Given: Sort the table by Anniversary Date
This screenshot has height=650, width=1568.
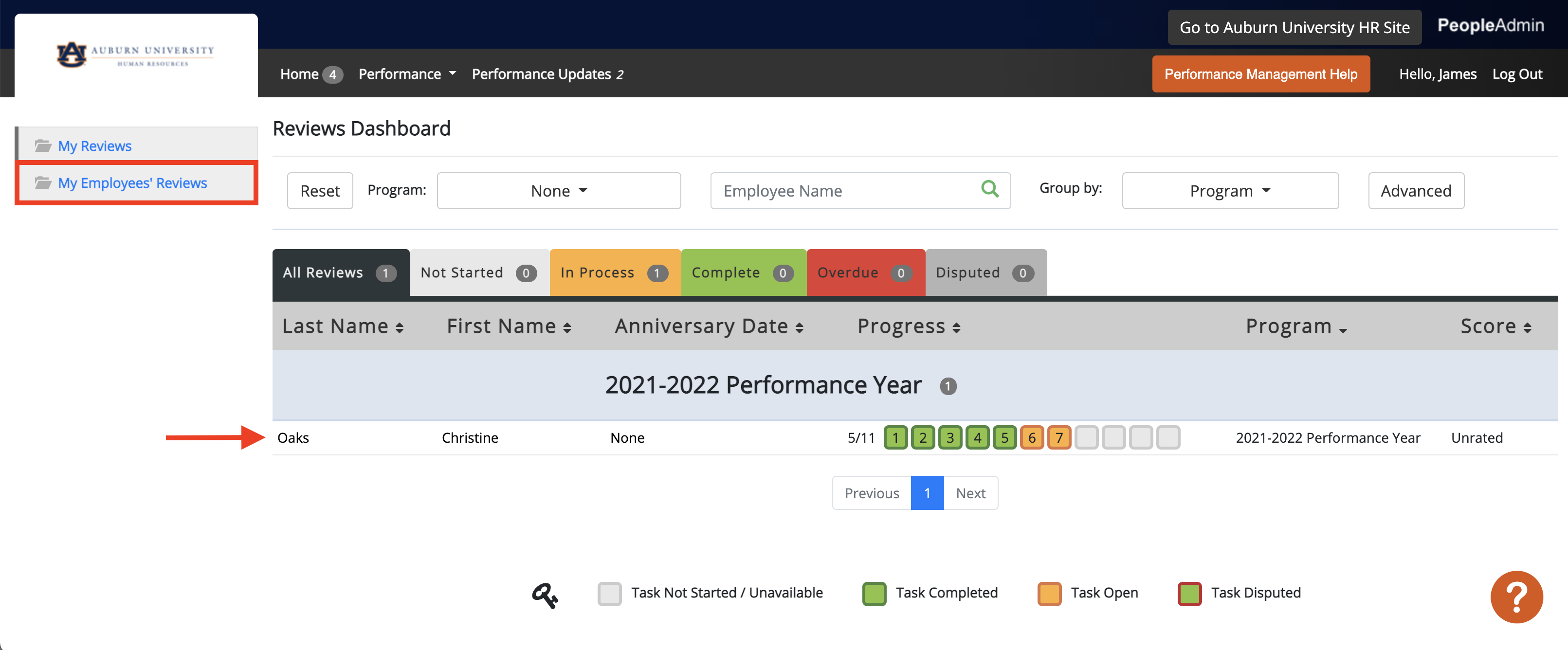Looking at the screenshot, I should tap(709, 326).
